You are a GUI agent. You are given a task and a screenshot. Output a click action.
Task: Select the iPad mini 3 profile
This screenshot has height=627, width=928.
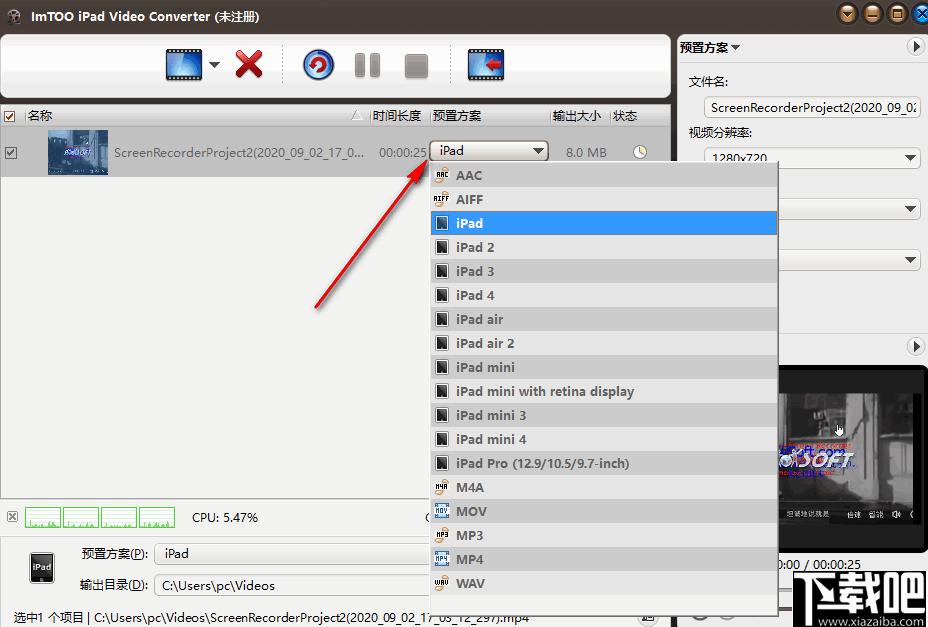pos(604,415)
